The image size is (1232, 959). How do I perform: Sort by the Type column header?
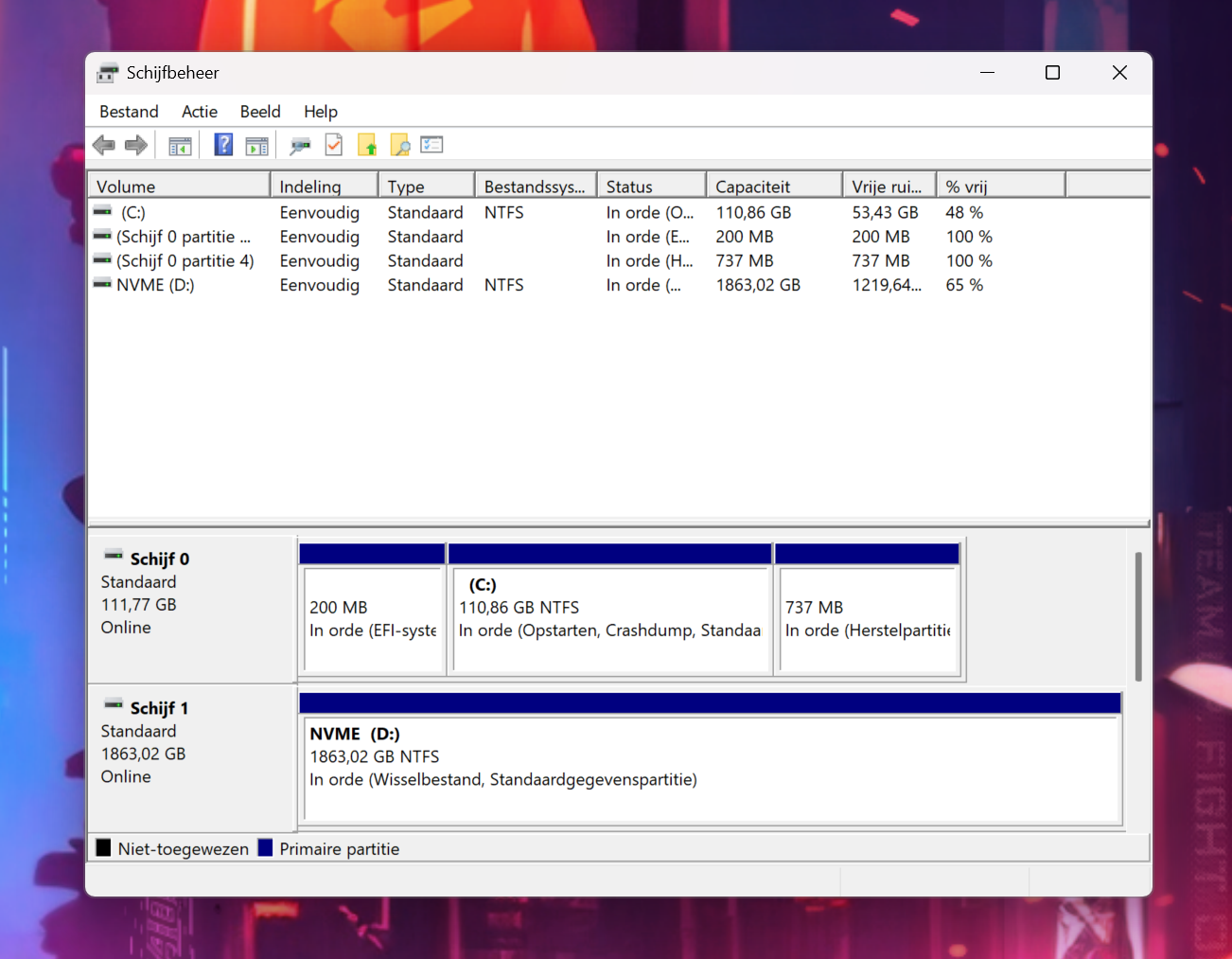pyautogui.click(x=427, y=186)
